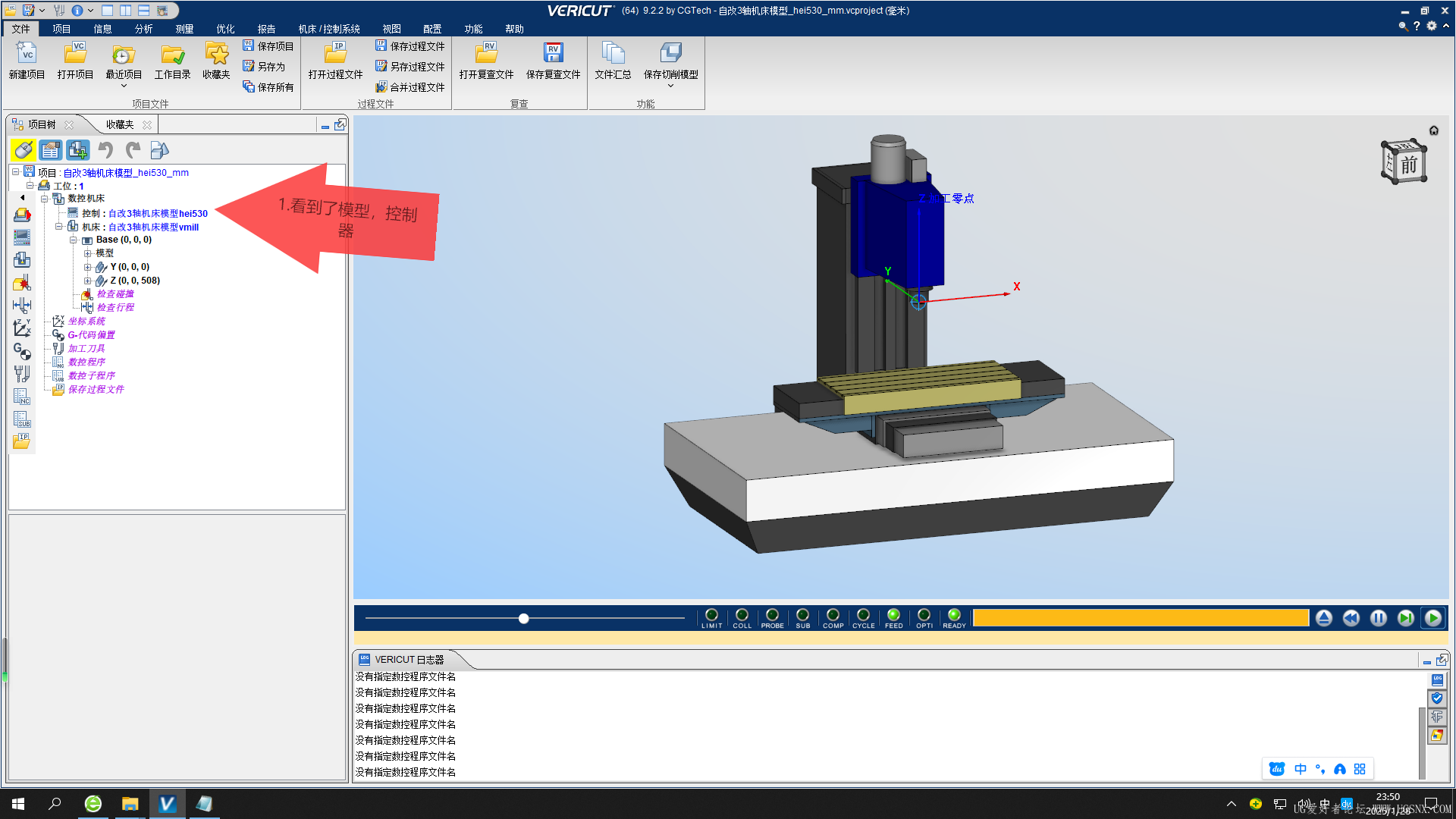
Task: Collapse the 项目 root tree node
Action: point(16,172)
